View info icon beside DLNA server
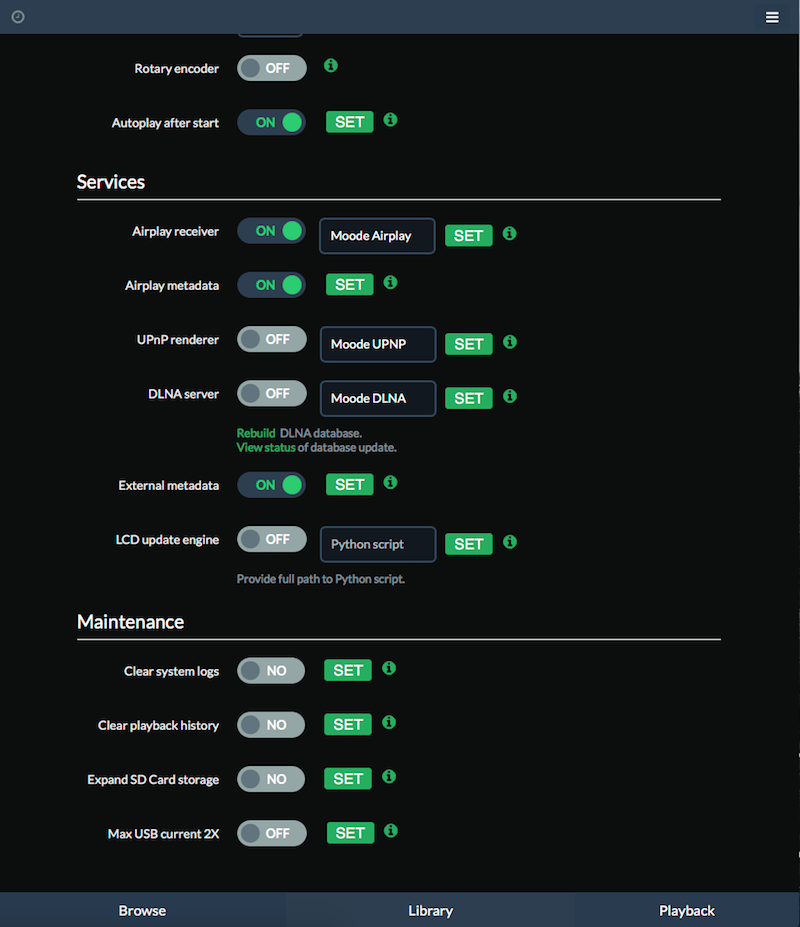This screenshot has height=927, width=800. (510, 396)
